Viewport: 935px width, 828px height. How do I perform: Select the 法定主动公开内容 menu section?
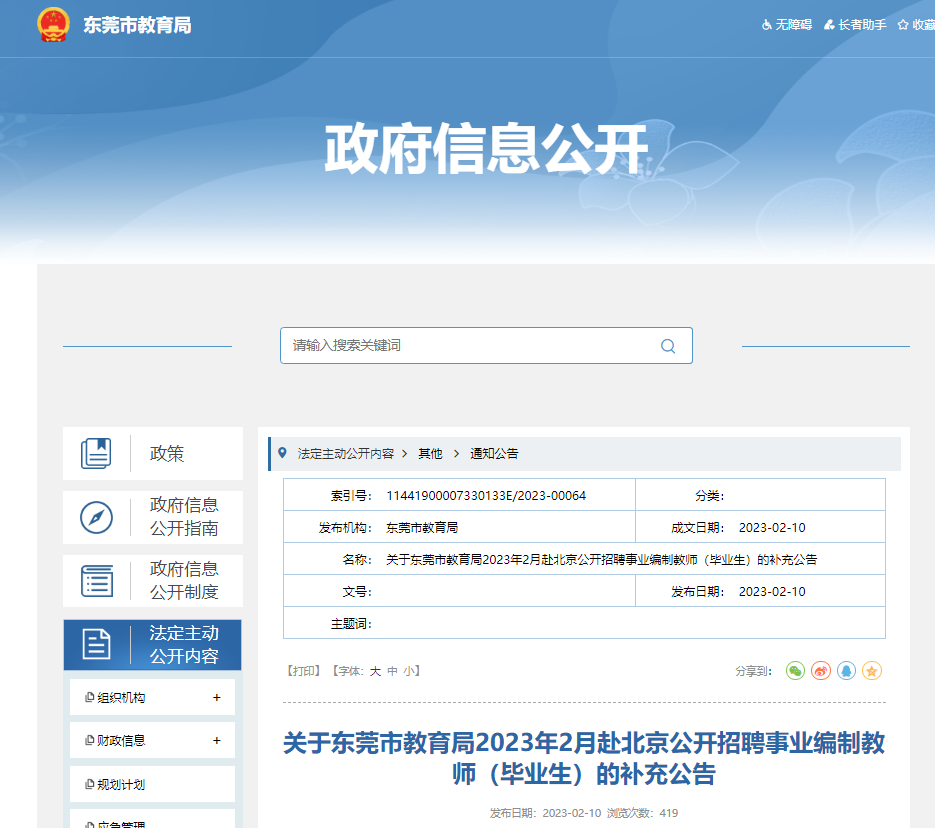(x=153, y=645)
